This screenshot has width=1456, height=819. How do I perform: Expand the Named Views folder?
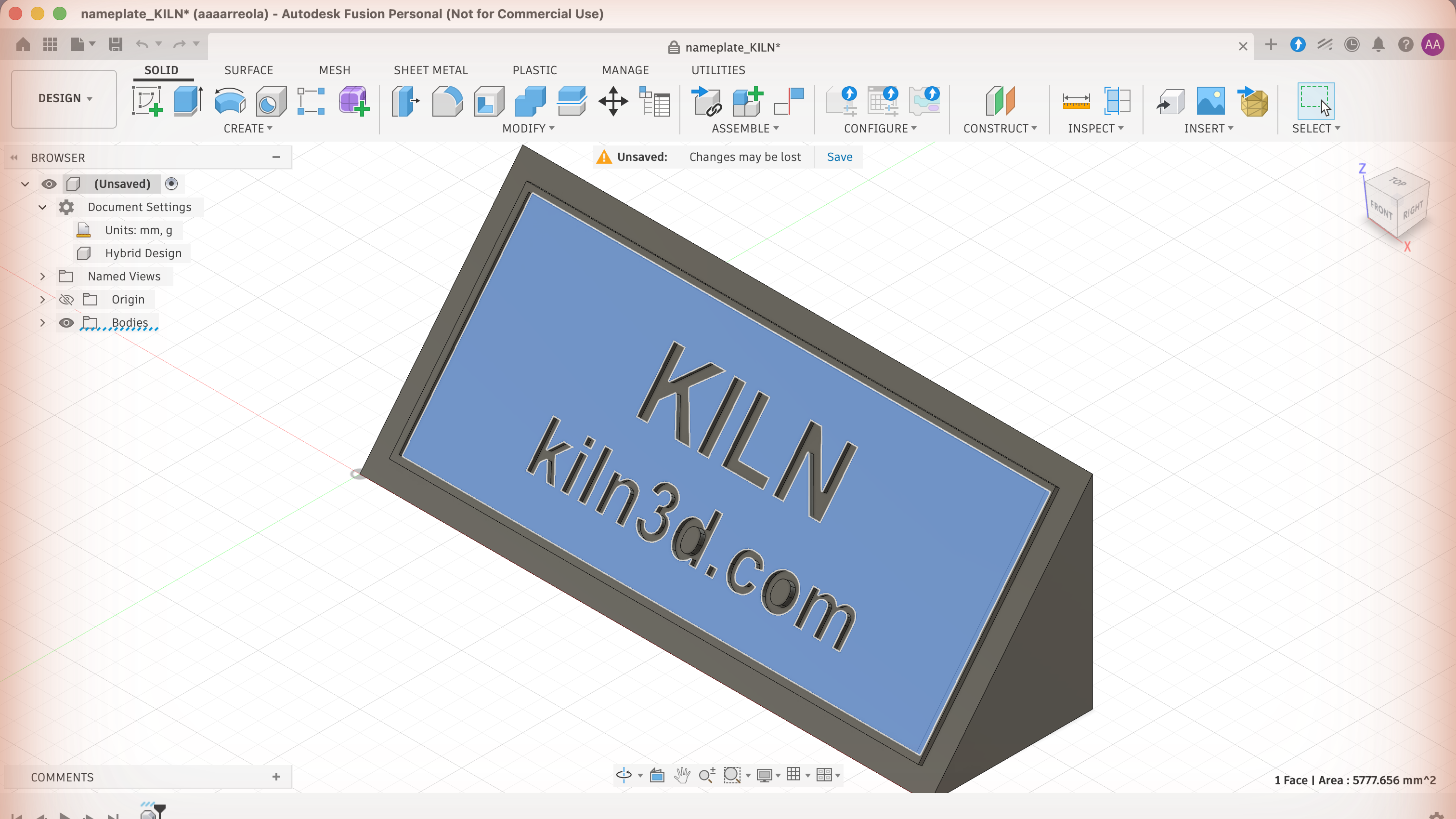(42, 276)
